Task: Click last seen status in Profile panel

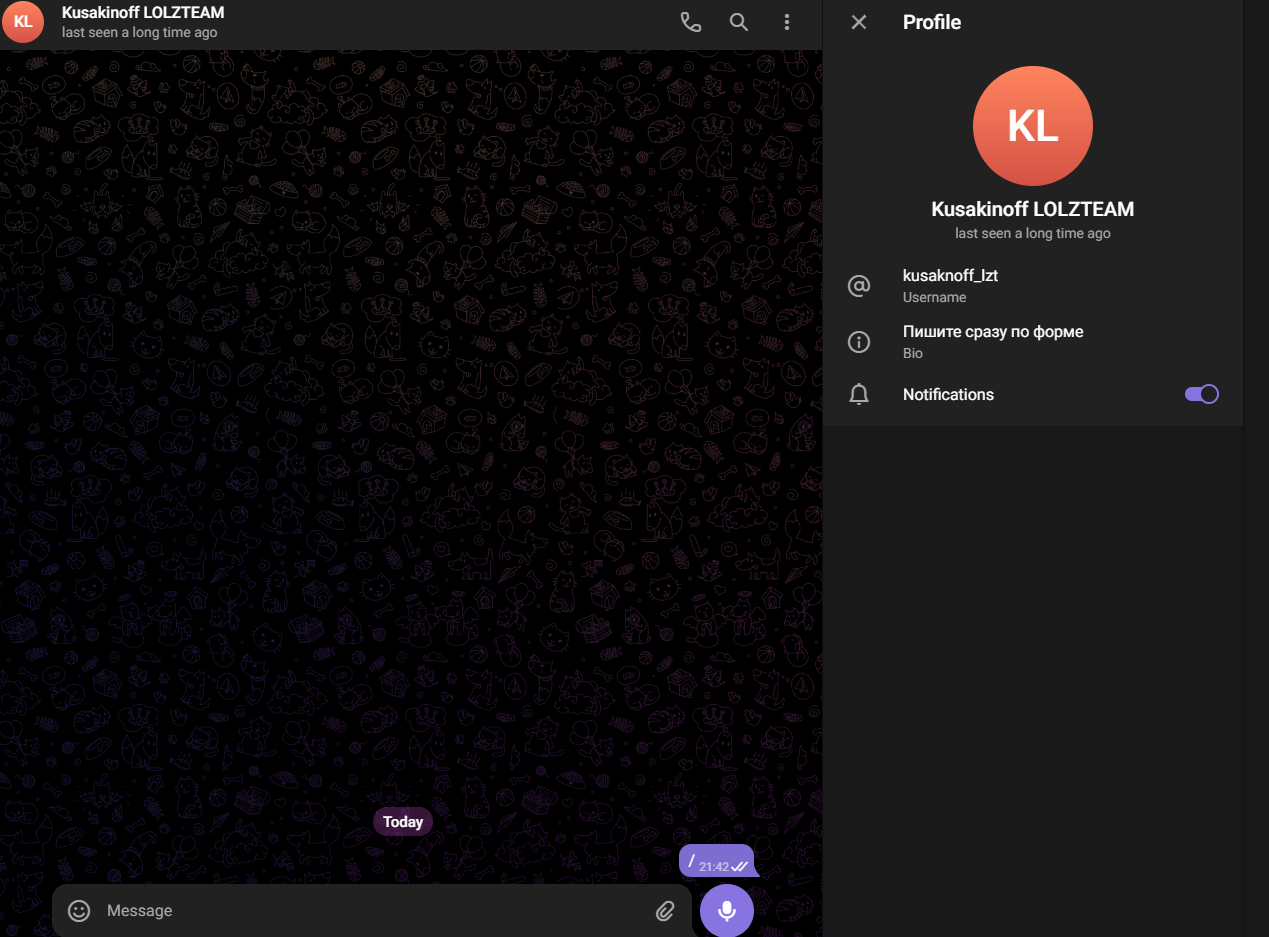Action: click(x=1033, y=233)
